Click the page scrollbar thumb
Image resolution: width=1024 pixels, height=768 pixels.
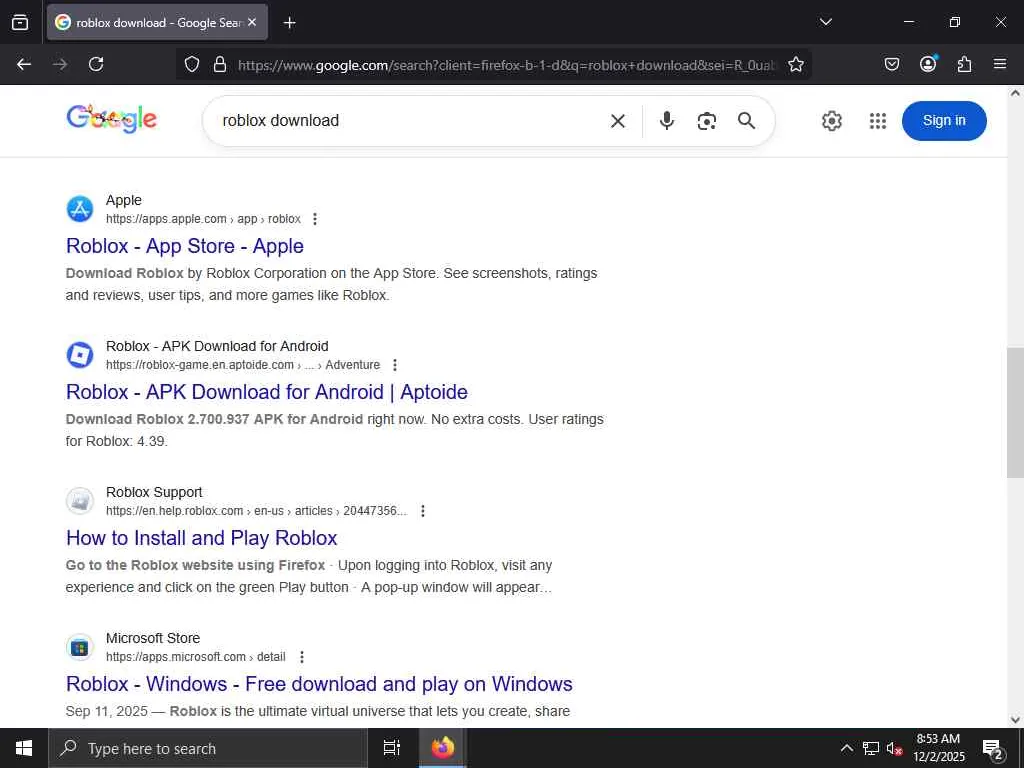(1015, 413)
